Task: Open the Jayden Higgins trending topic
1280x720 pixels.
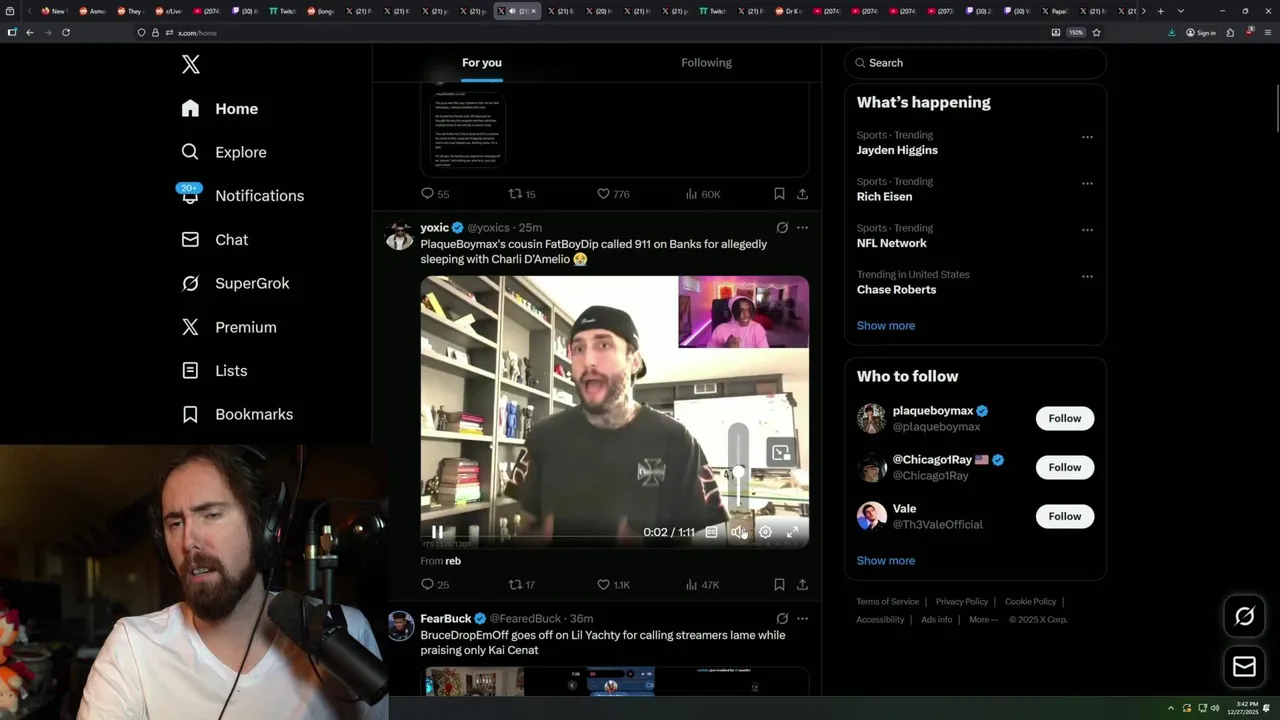Action: (x=897, y=150)
